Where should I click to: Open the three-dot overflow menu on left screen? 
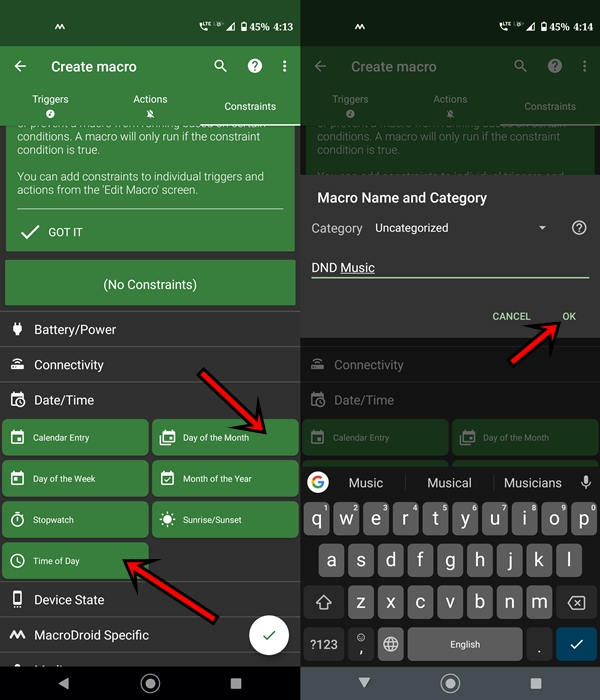pyautogui.click(x=285, y=66)
